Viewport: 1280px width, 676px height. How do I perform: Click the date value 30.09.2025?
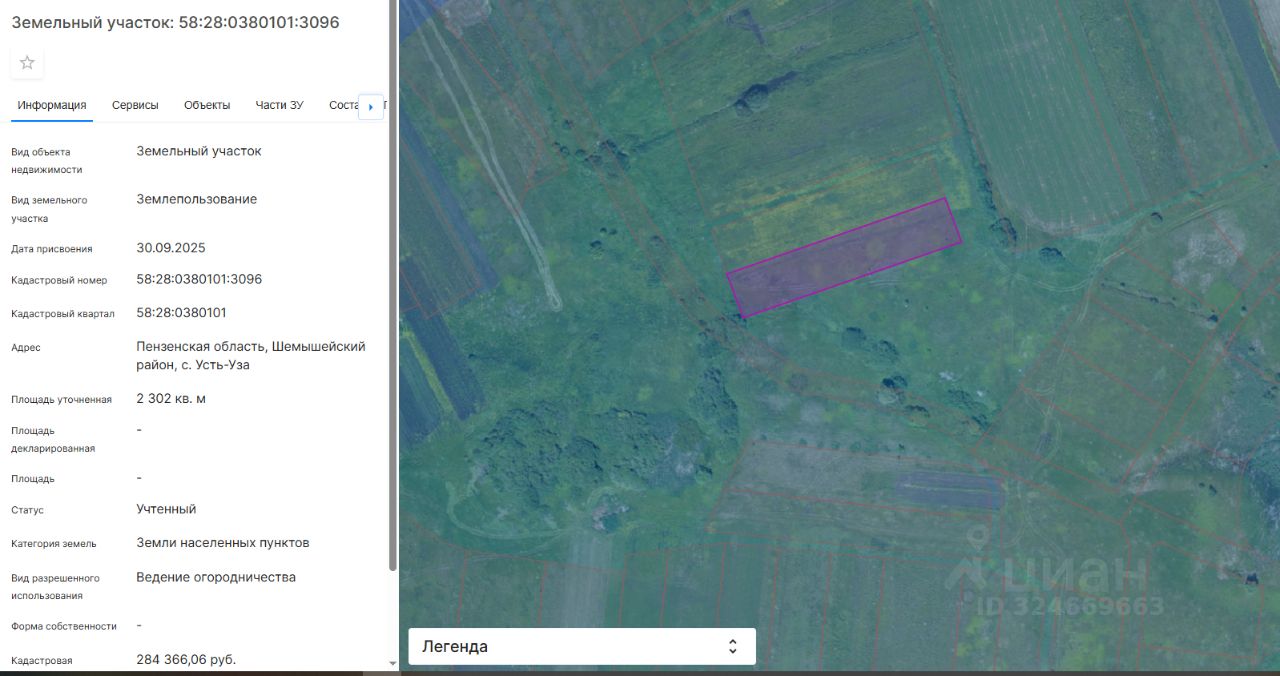(x=171, y=247)
